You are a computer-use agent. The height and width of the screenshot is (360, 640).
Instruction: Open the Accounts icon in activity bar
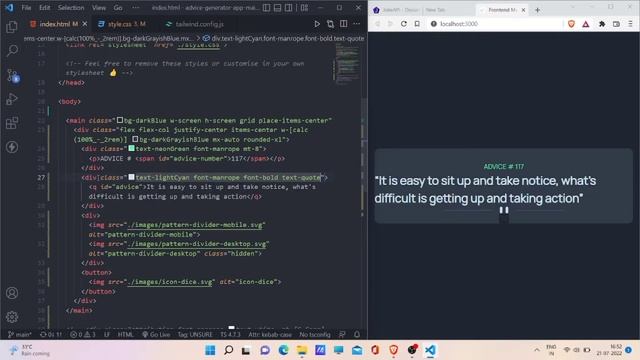point(12,293)
